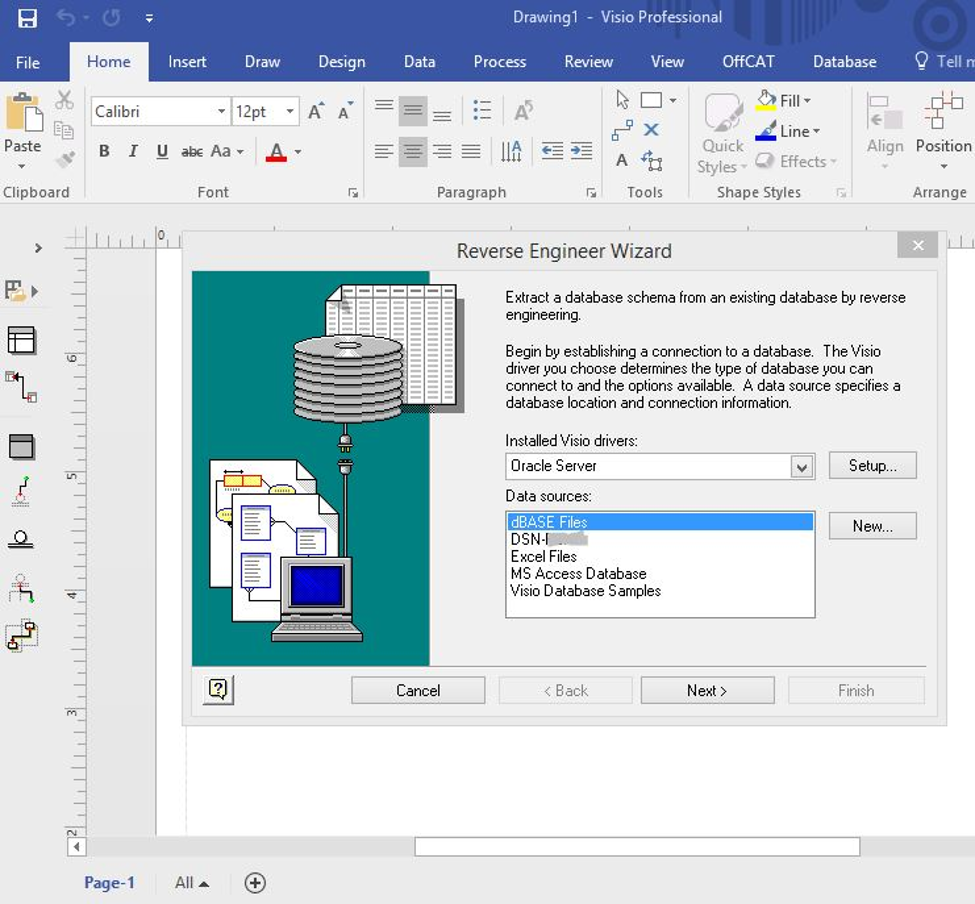Screen dimensions: 975x904
Task: Click the Increase Font Size icon
Action: click(316, 111)
